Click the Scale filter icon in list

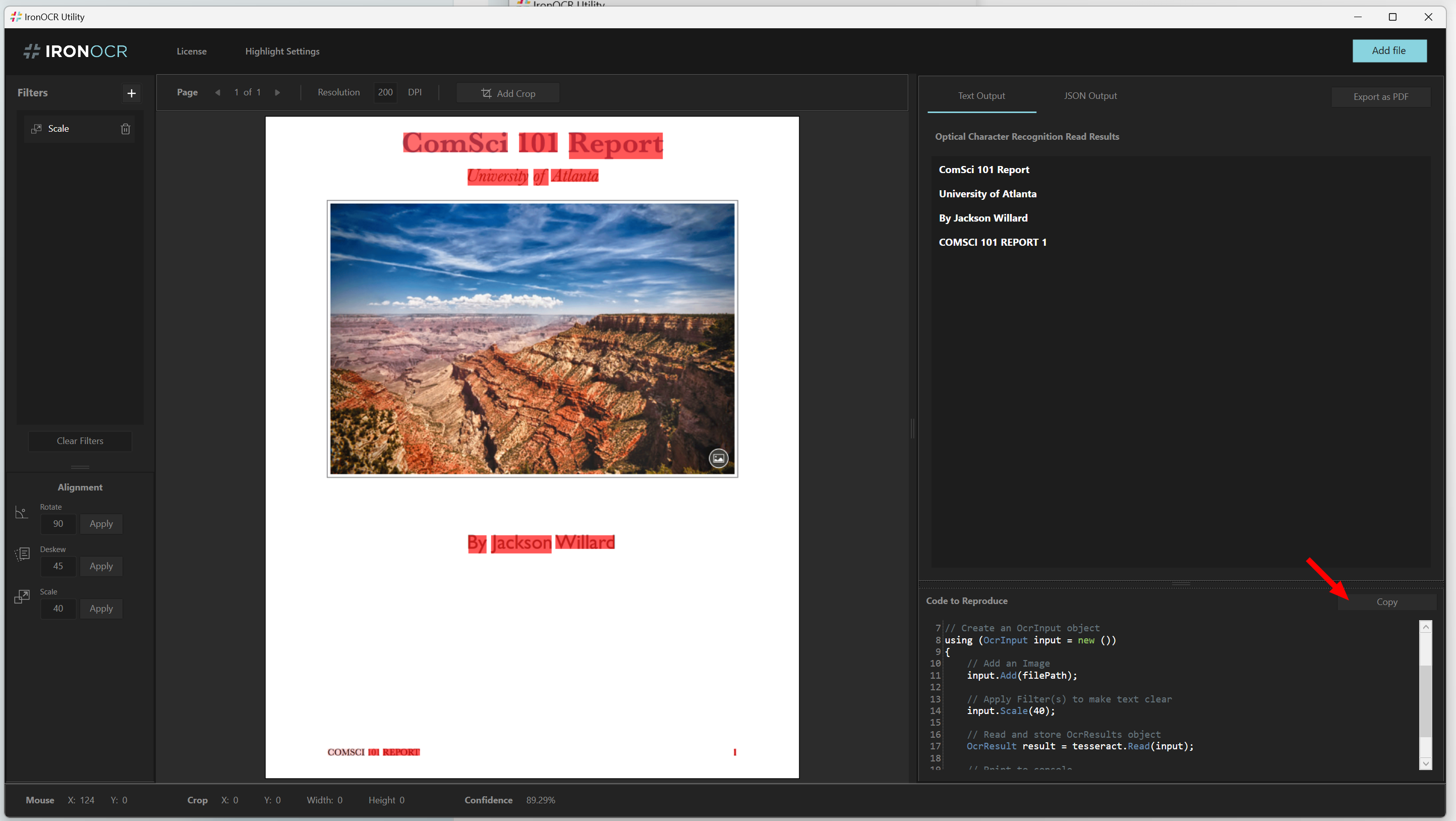point(37,129)
